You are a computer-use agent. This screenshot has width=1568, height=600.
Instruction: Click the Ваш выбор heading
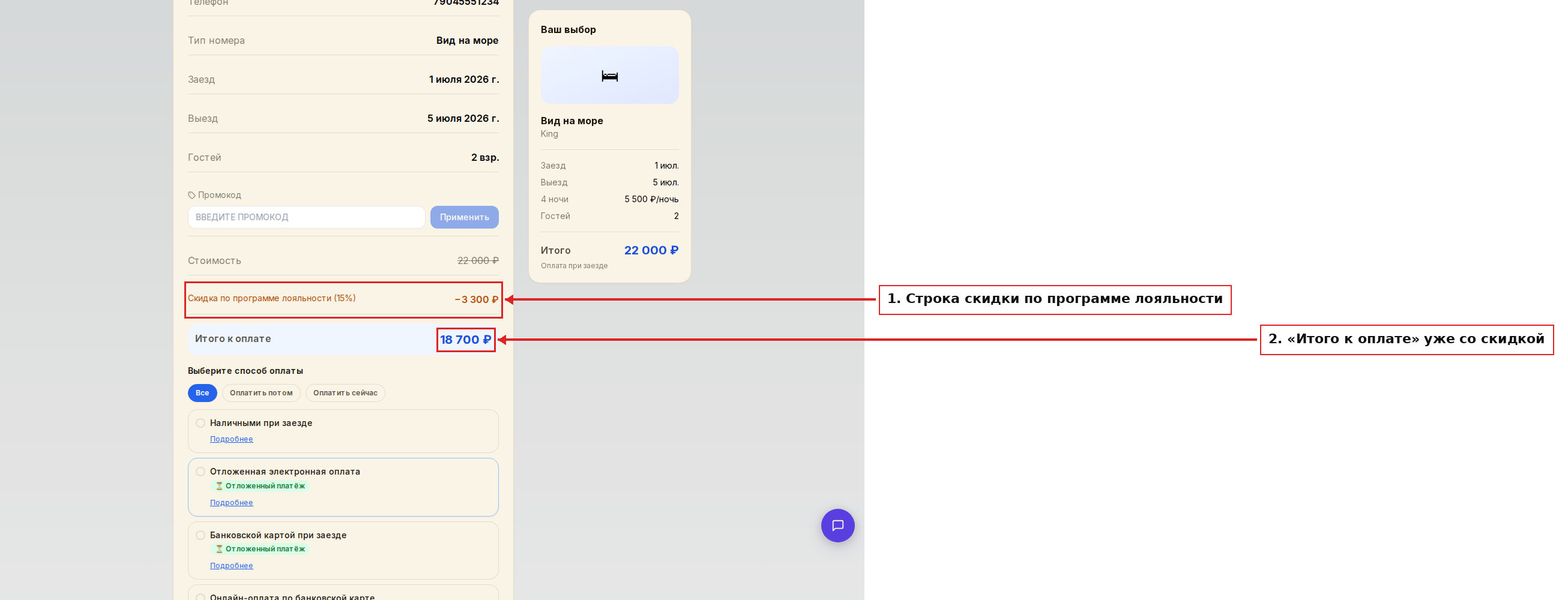pyautogui.click(x=568, y=29)
